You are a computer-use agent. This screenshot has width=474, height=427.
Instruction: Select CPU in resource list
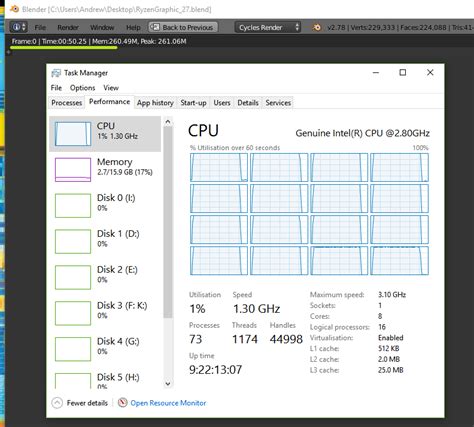pos(105,134)
